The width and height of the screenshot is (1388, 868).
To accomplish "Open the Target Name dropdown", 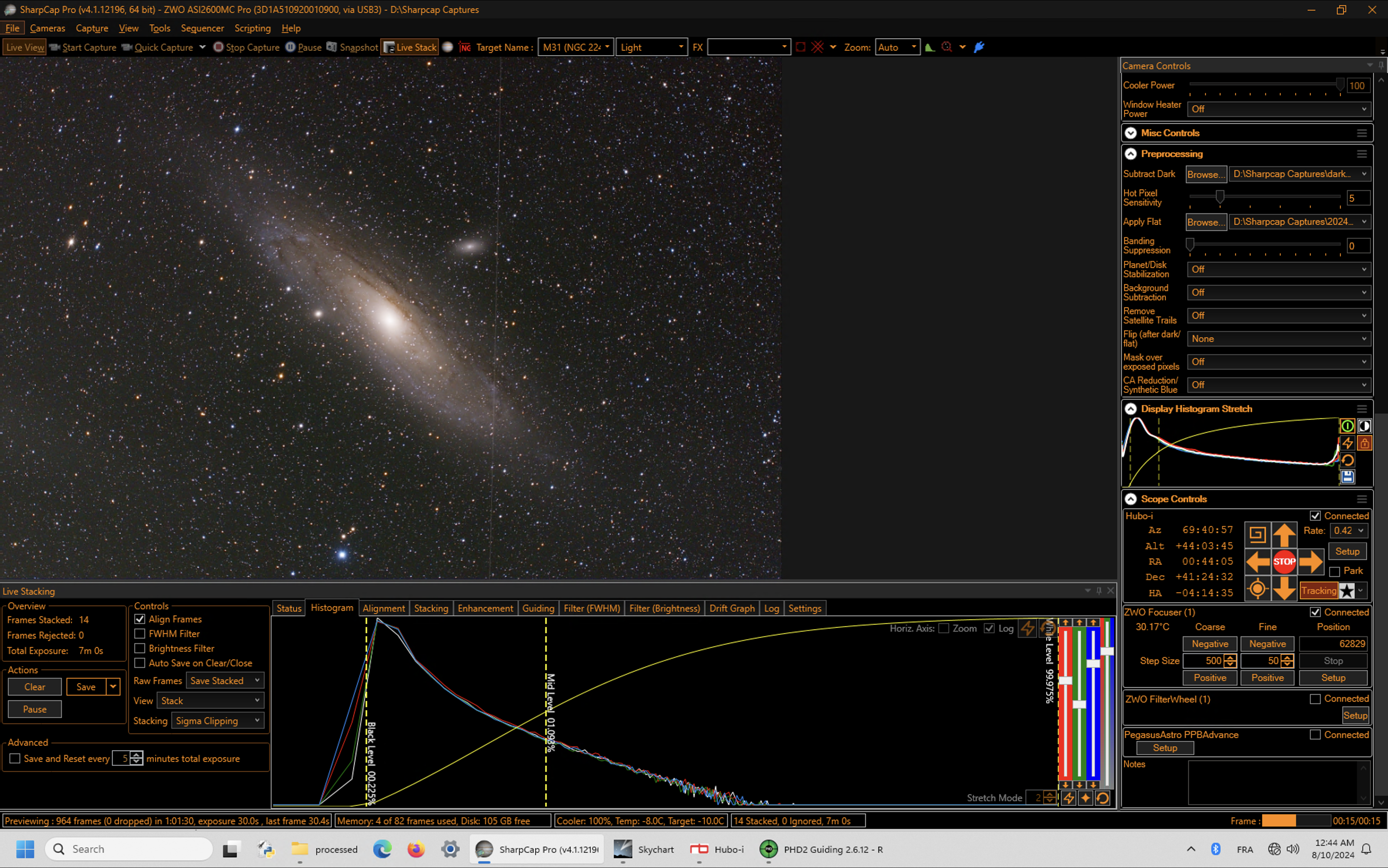I will (575, 47).
